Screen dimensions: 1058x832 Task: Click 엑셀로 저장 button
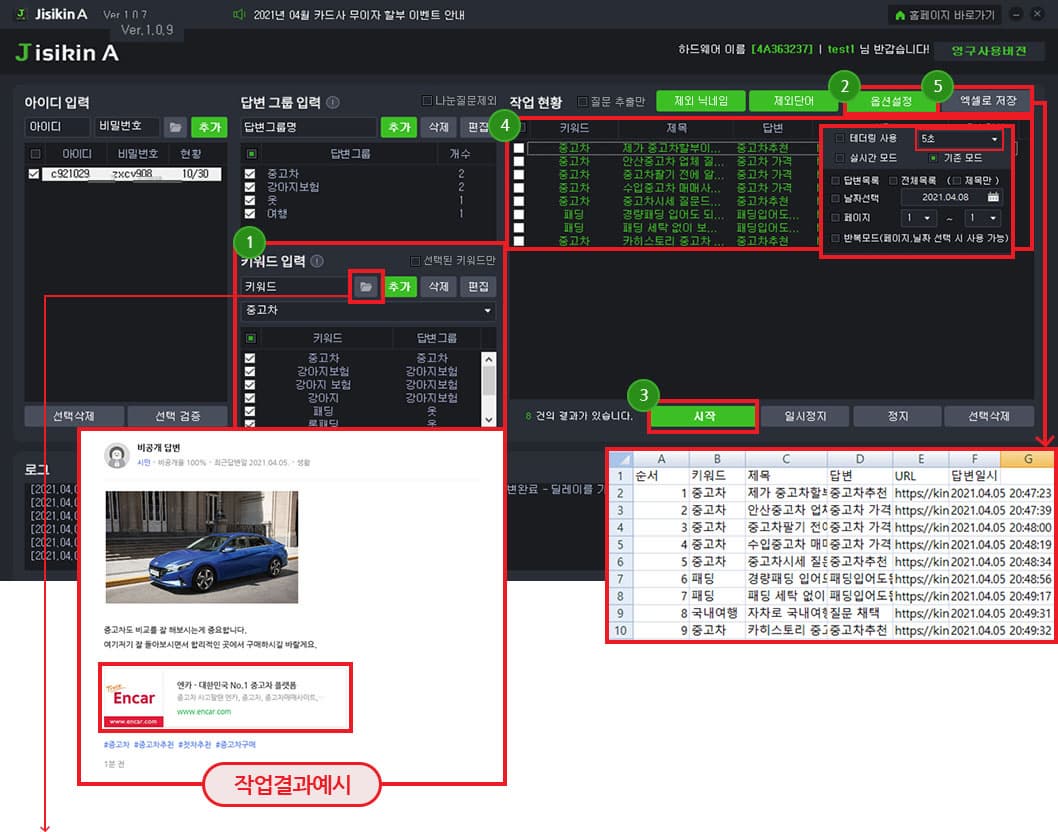988,101
